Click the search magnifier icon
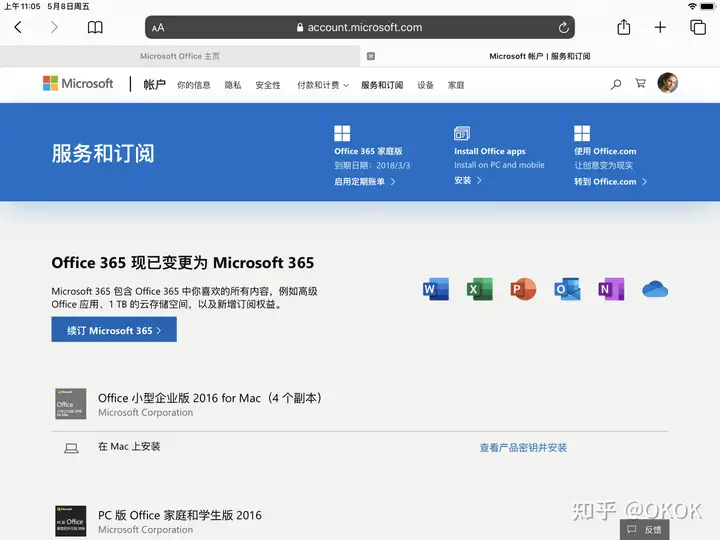720x540 pixels. [616, 84]
